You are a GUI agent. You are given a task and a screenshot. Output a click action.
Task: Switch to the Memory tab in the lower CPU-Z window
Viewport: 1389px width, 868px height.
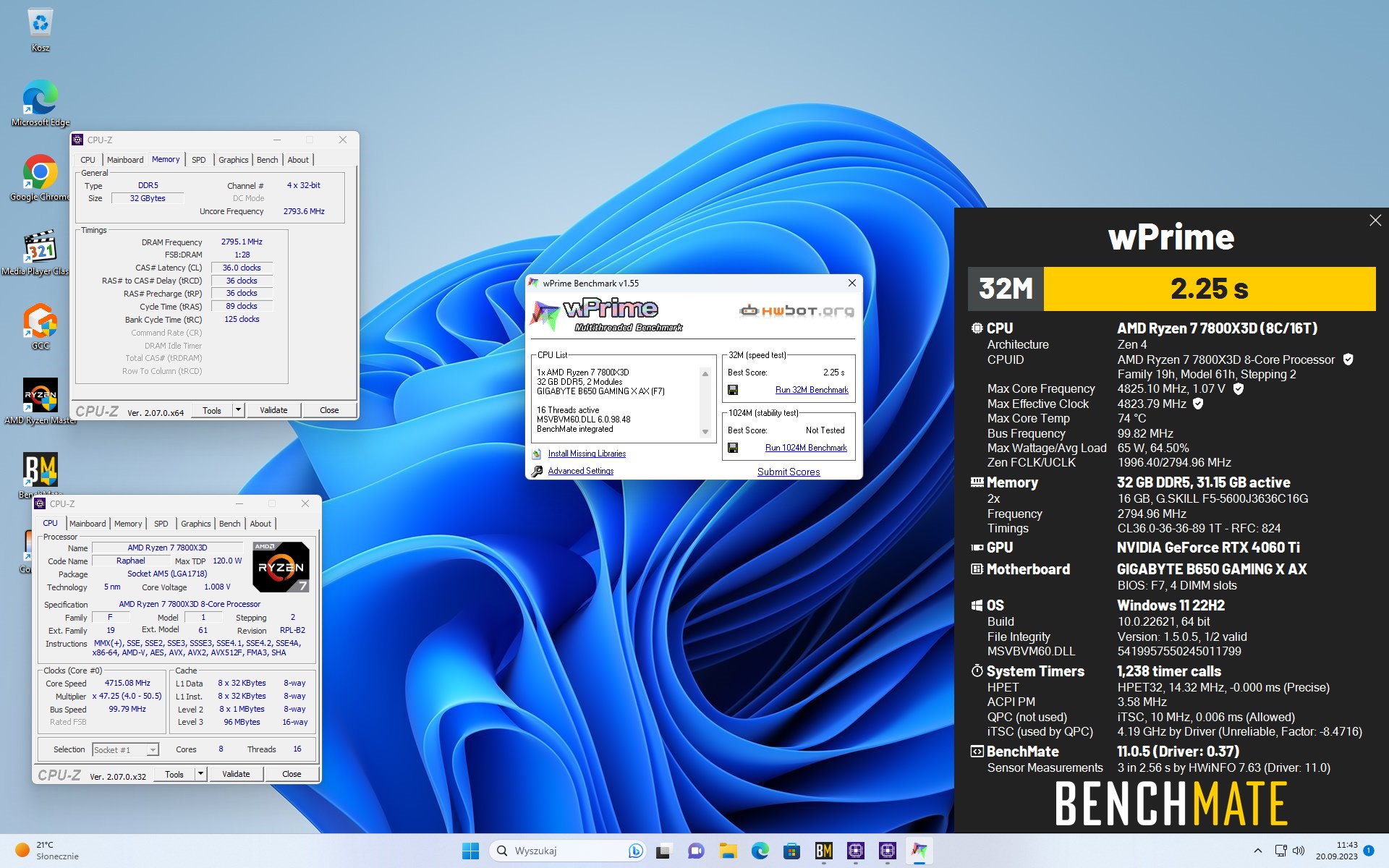click(128, 524)
